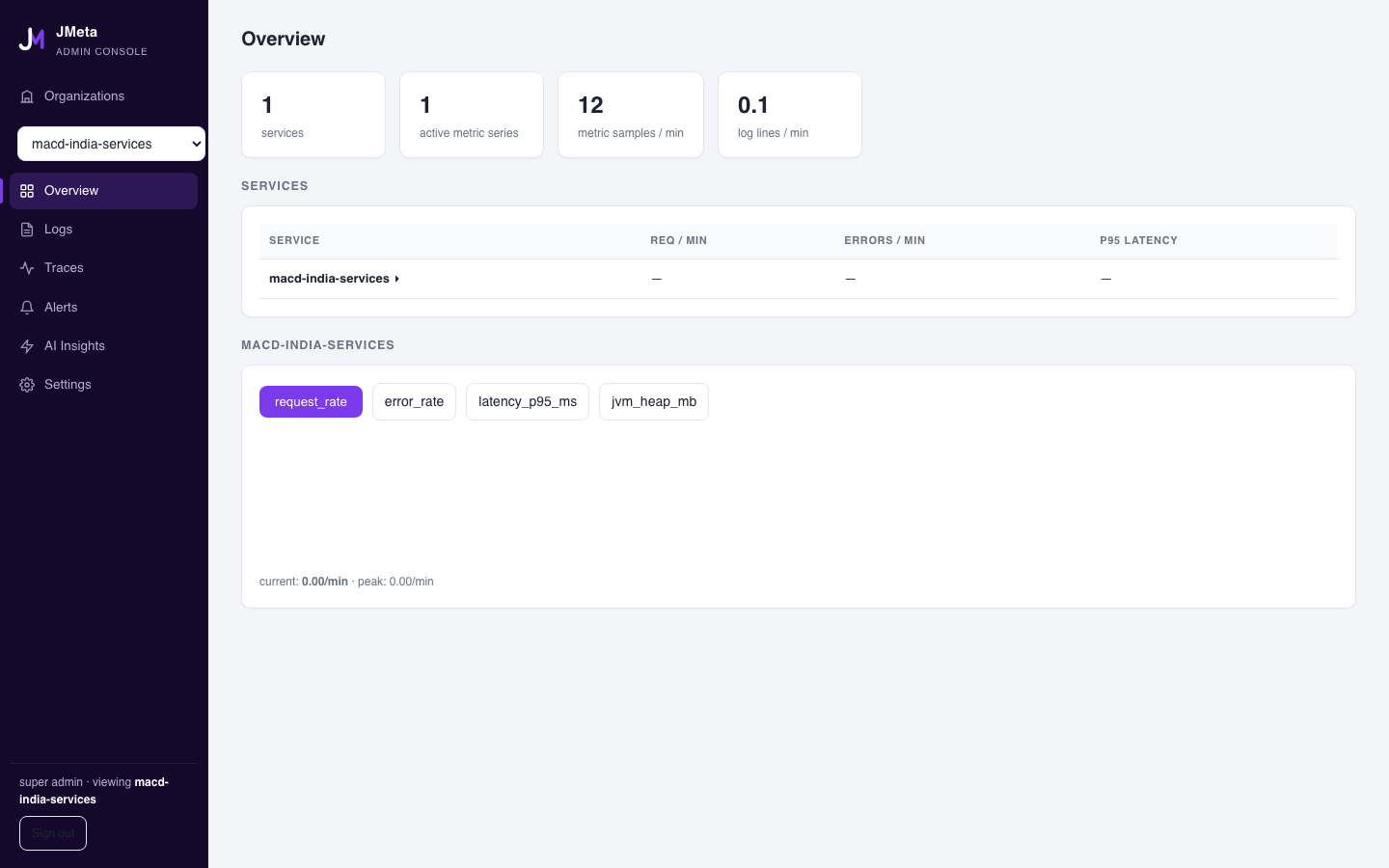Click the JMeta logo icon
The height and width of the screenshot is (868, 1389).
tap(32, 40)
